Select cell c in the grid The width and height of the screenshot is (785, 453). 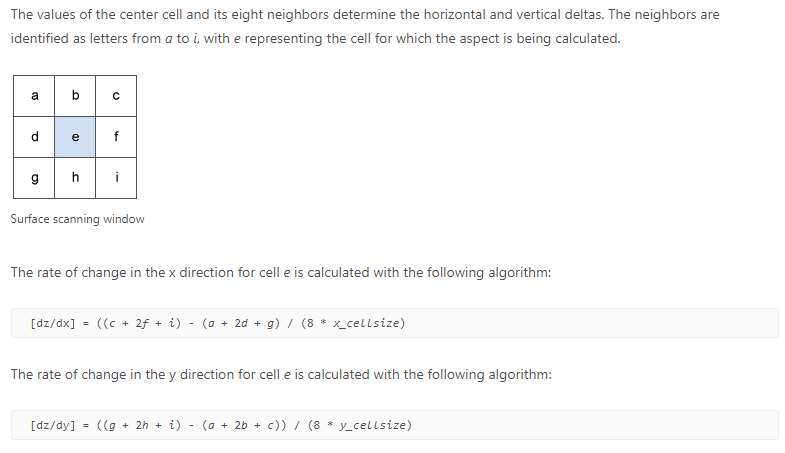pos(116,96)
